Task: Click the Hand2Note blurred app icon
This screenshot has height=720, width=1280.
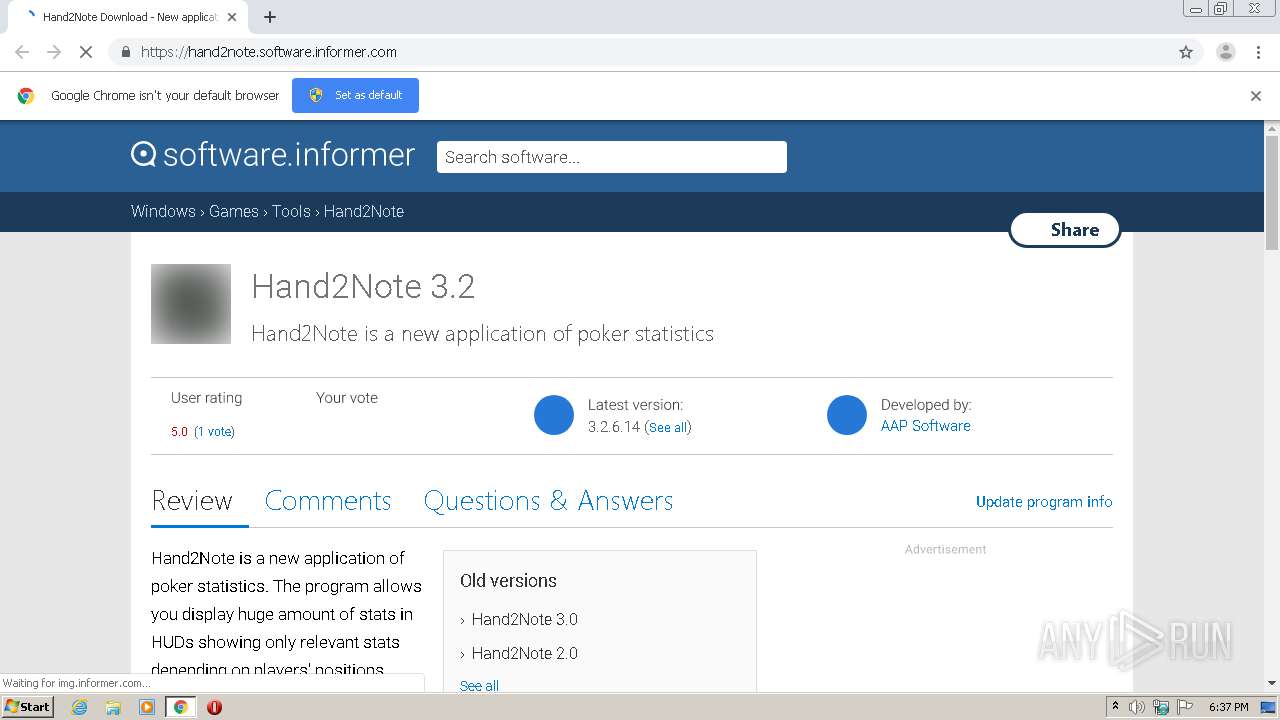Action: [191, 304]
